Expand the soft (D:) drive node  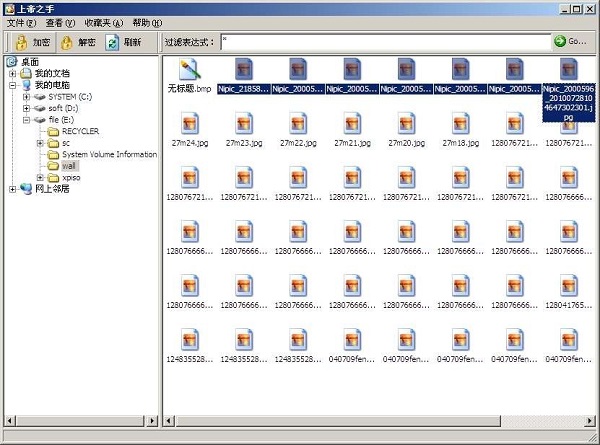pos(26,108)
